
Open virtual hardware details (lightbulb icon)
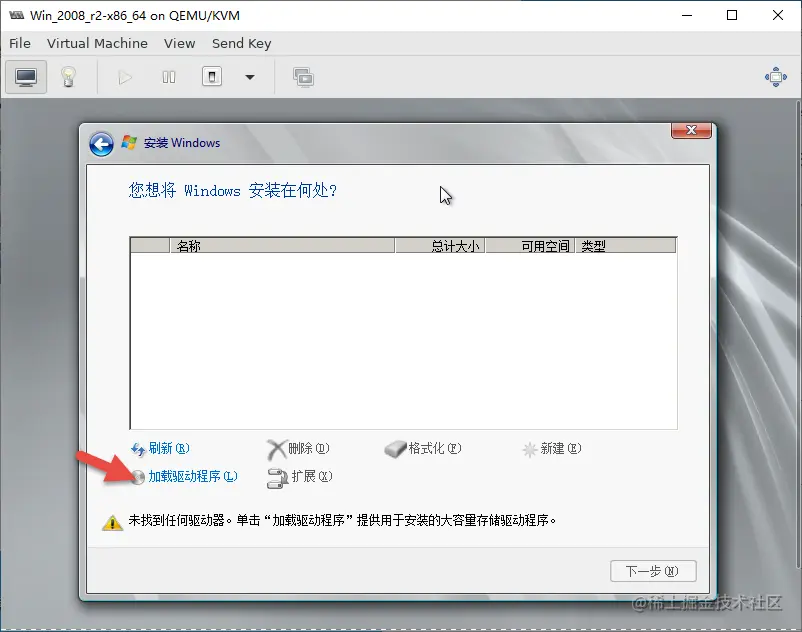click(x=69, y=77)
